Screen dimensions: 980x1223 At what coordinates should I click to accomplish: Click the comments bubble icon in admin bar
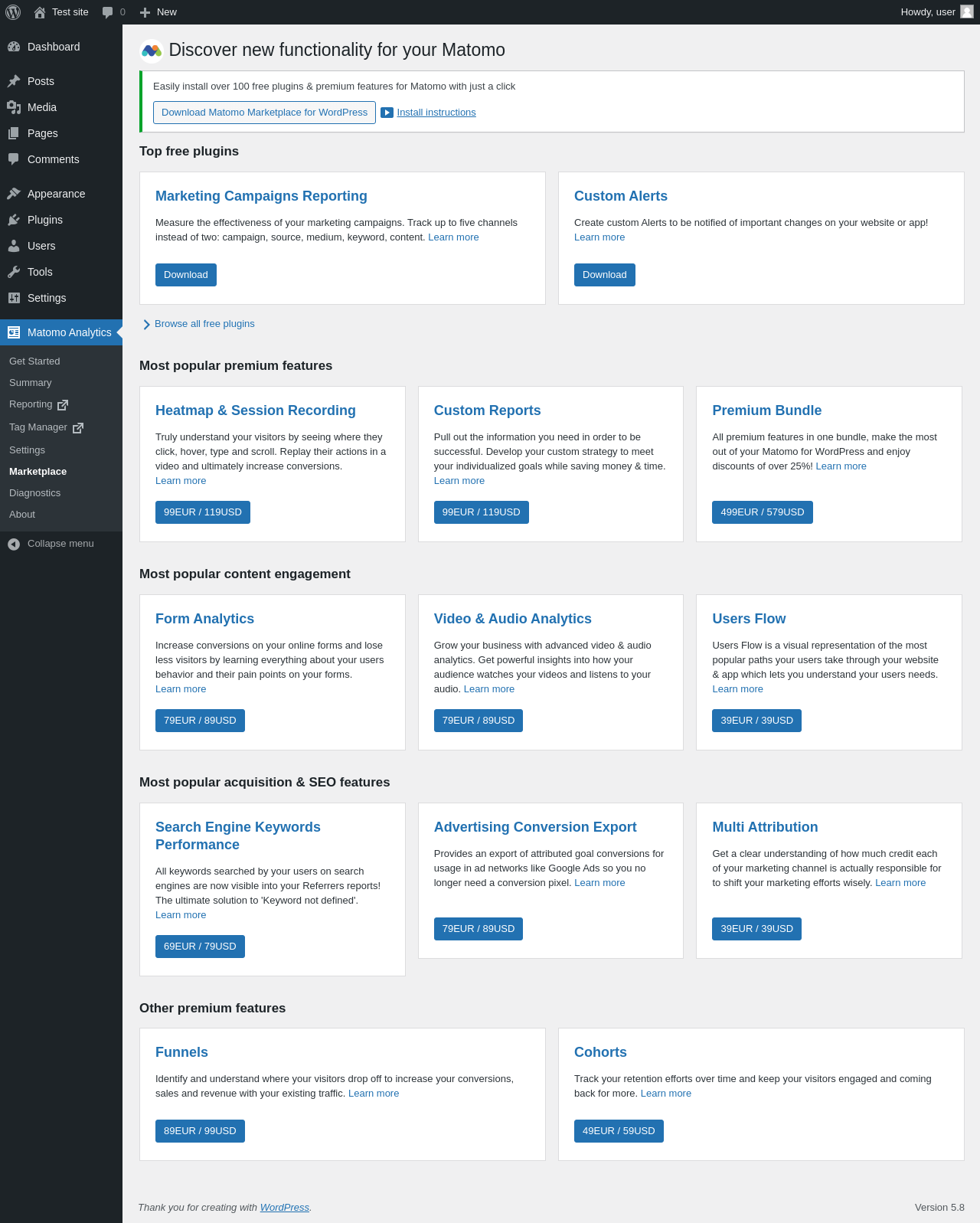[x=108, y=12]
